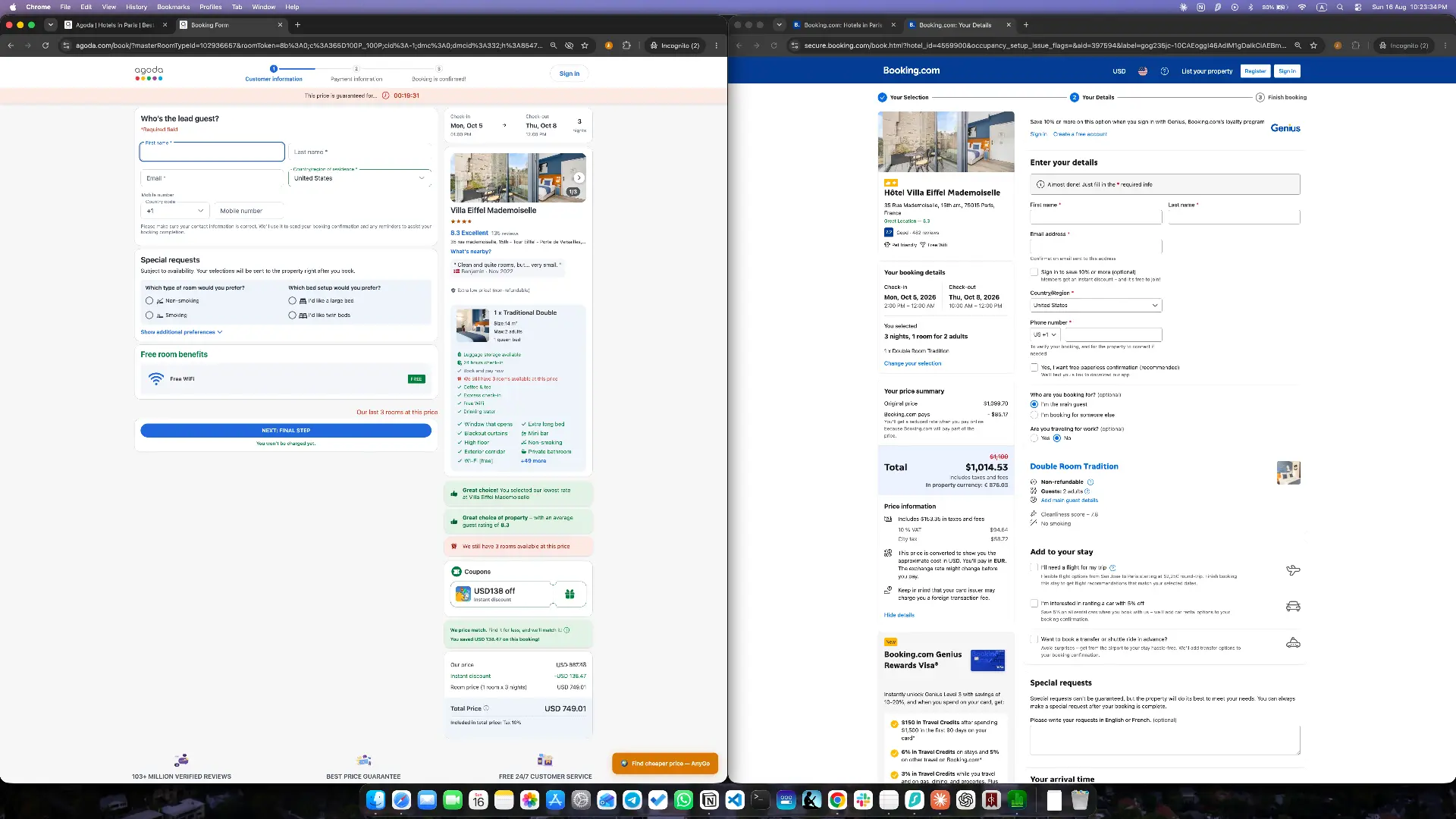Click Agoda "Sign in" button
This screenshot has height=819, width=1456.
pos(569,74)
